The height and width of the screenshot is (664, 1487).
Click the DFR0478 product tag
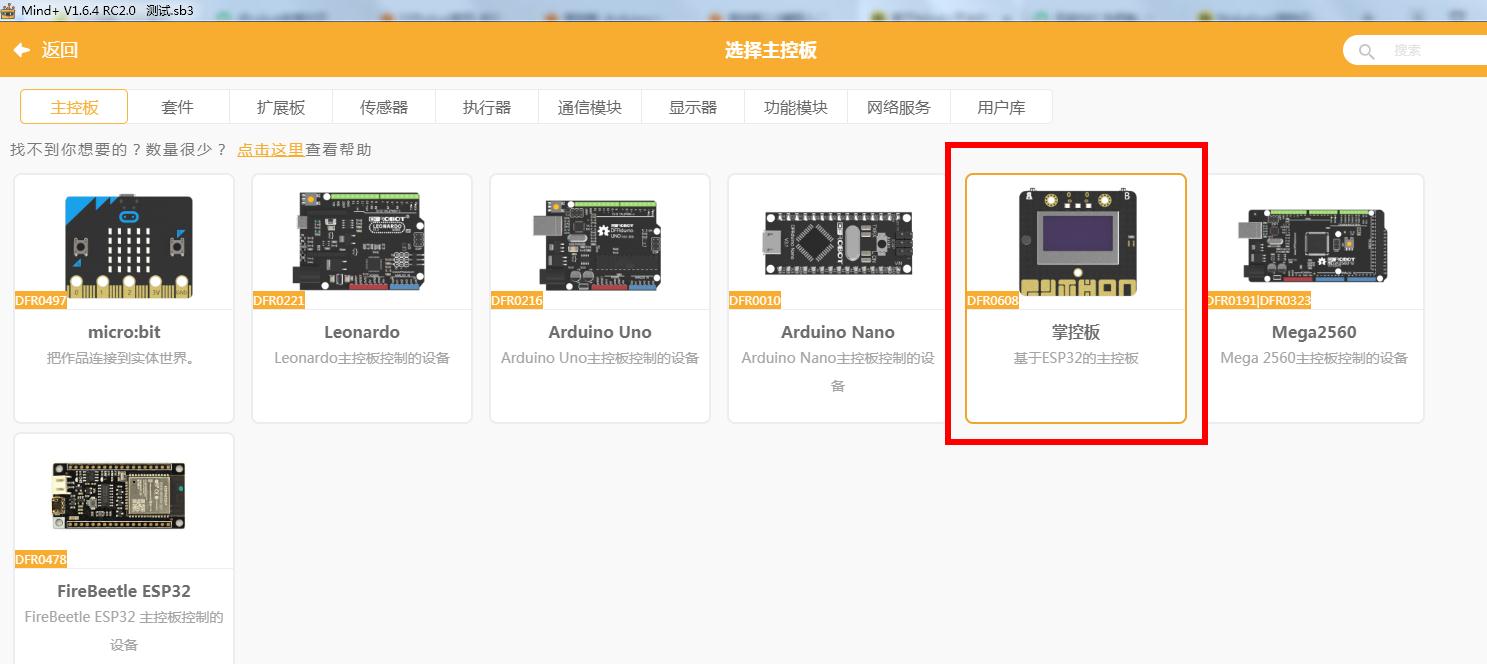coord(41,560)
